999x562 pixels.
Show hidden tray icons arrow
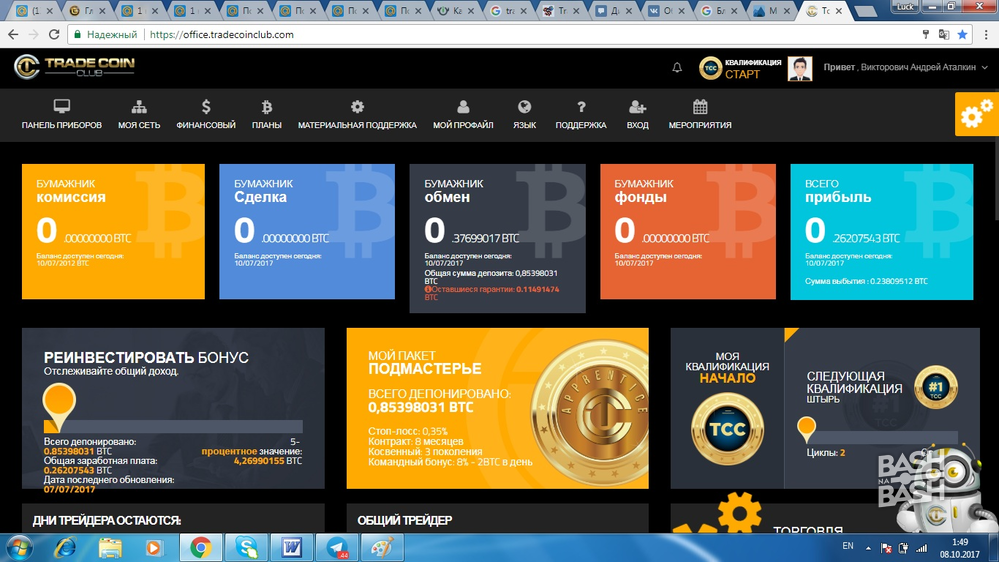[x=868, y=548]
